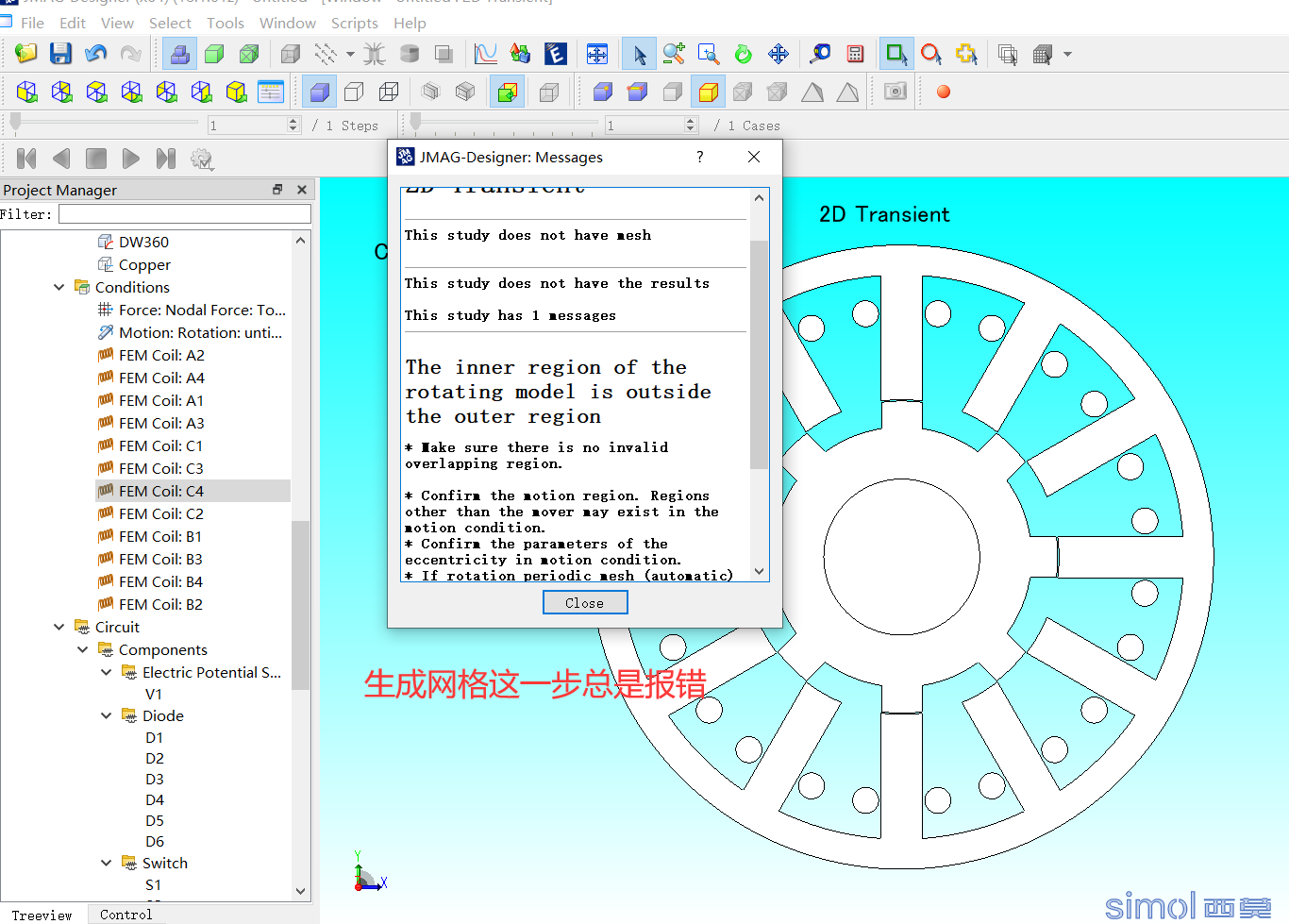The image size is (1289, 924).
Task: Collapse the Diode tree node
Action: 106,715
